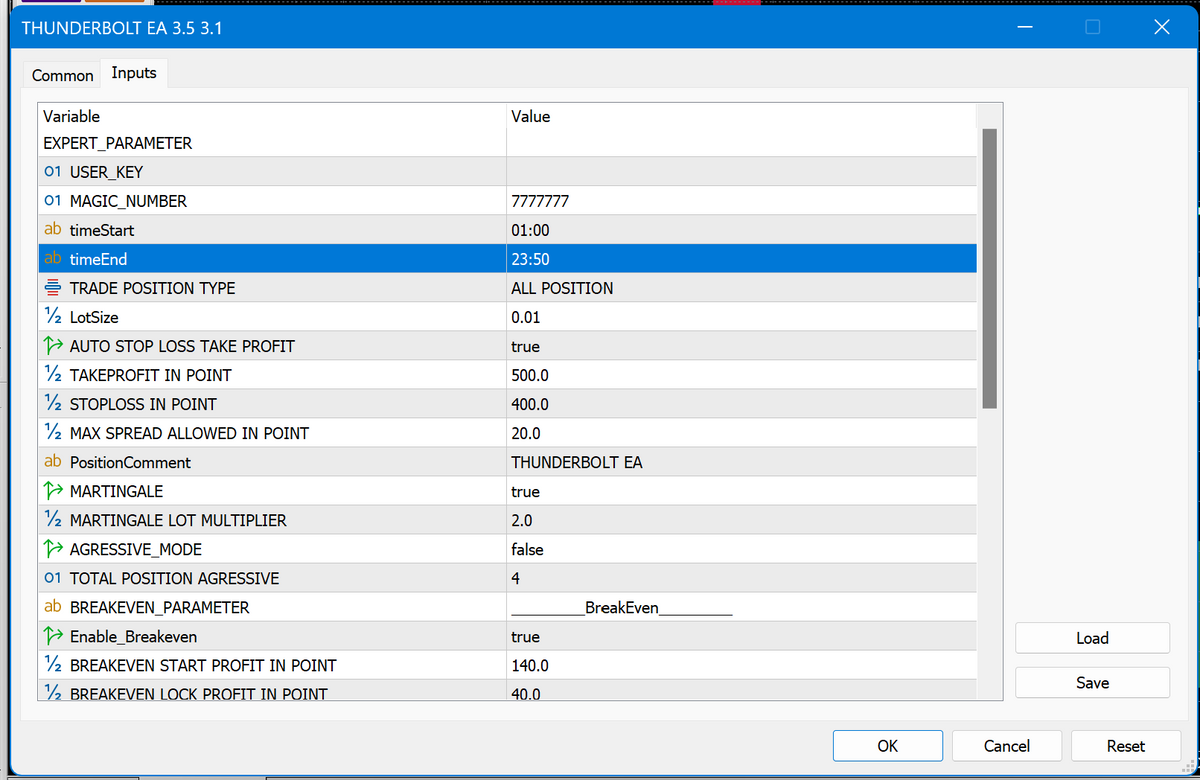Click the string icon beside timeStart
This screenshot has width=1200, height=780.
click(54, 230)
